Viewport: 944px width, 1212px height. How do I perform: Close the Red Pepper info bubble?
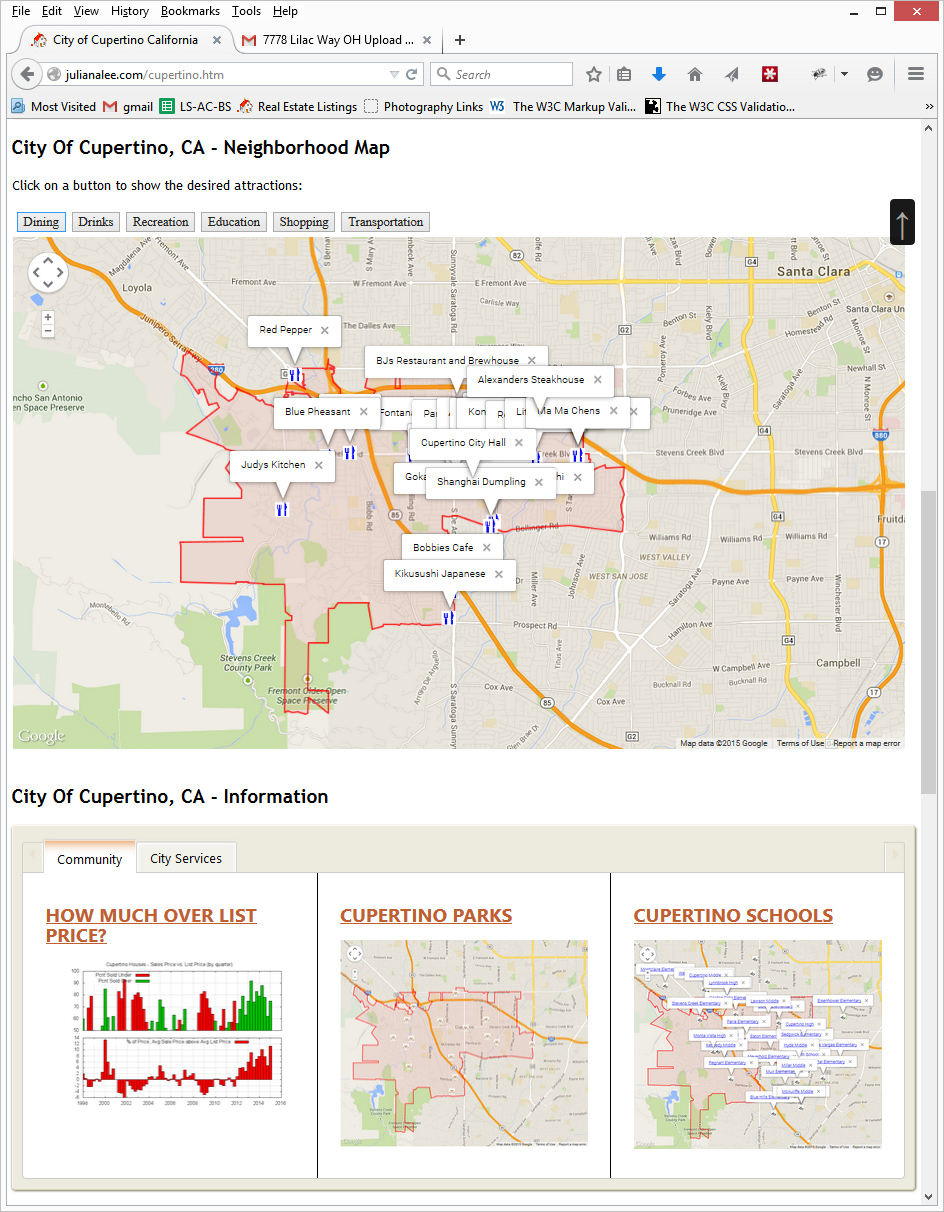[324, 330]
